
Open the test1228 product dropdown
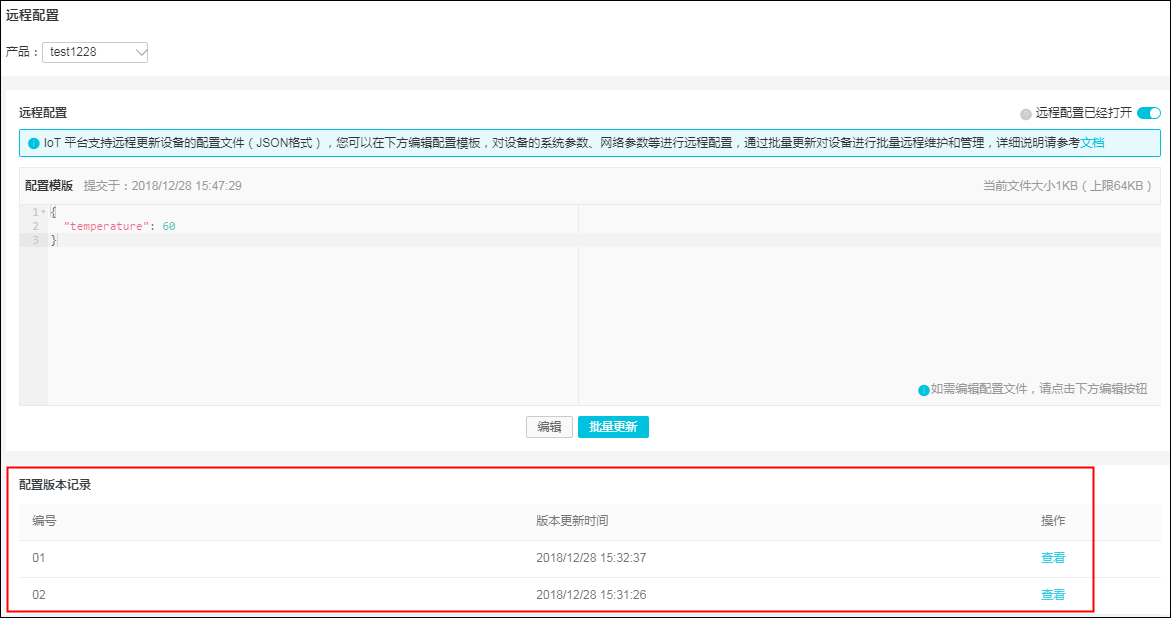coord(95,52)
